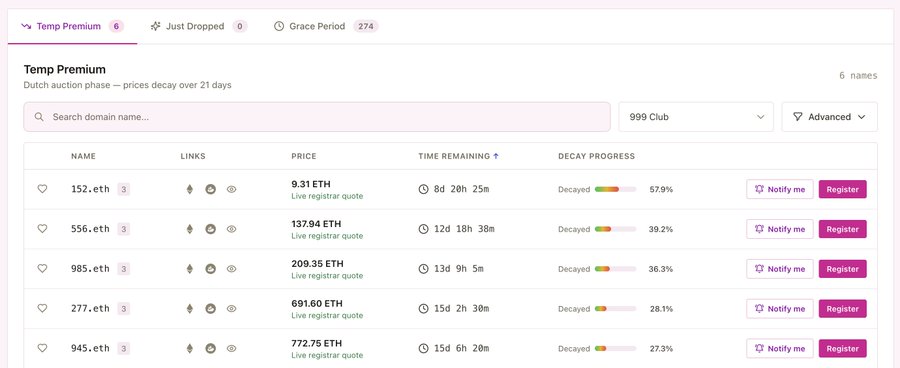Click the Decay Progress column header
900x368 pixels.
[x=596, y=156]
